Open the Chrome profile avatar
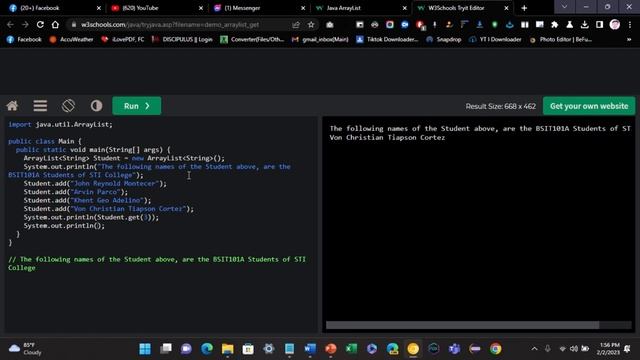This screenshot has width=640, height=360. pyautogui.click(x=615, y=24)
